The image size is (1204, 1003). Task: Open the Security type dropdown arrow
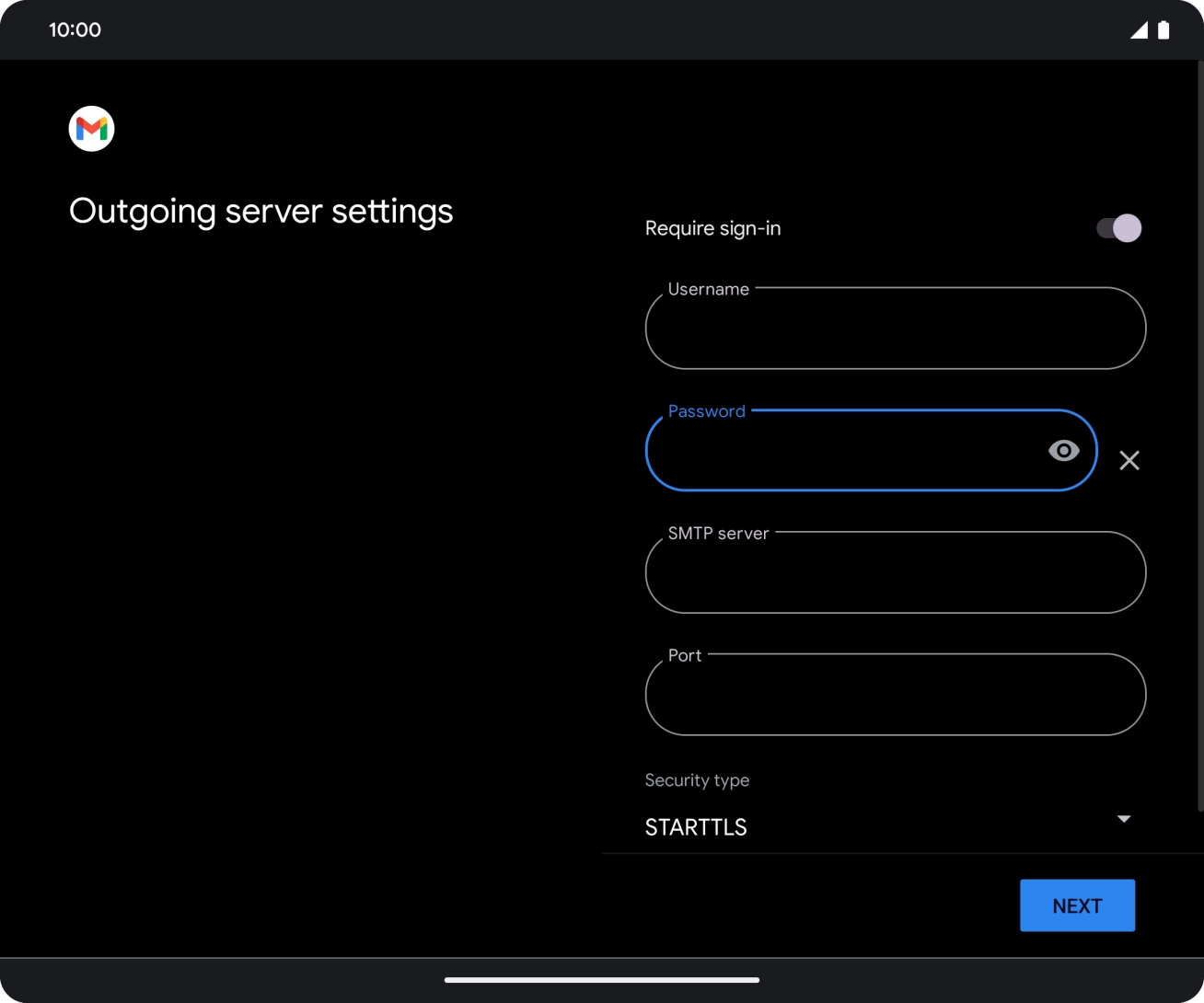click(1123, 818)
